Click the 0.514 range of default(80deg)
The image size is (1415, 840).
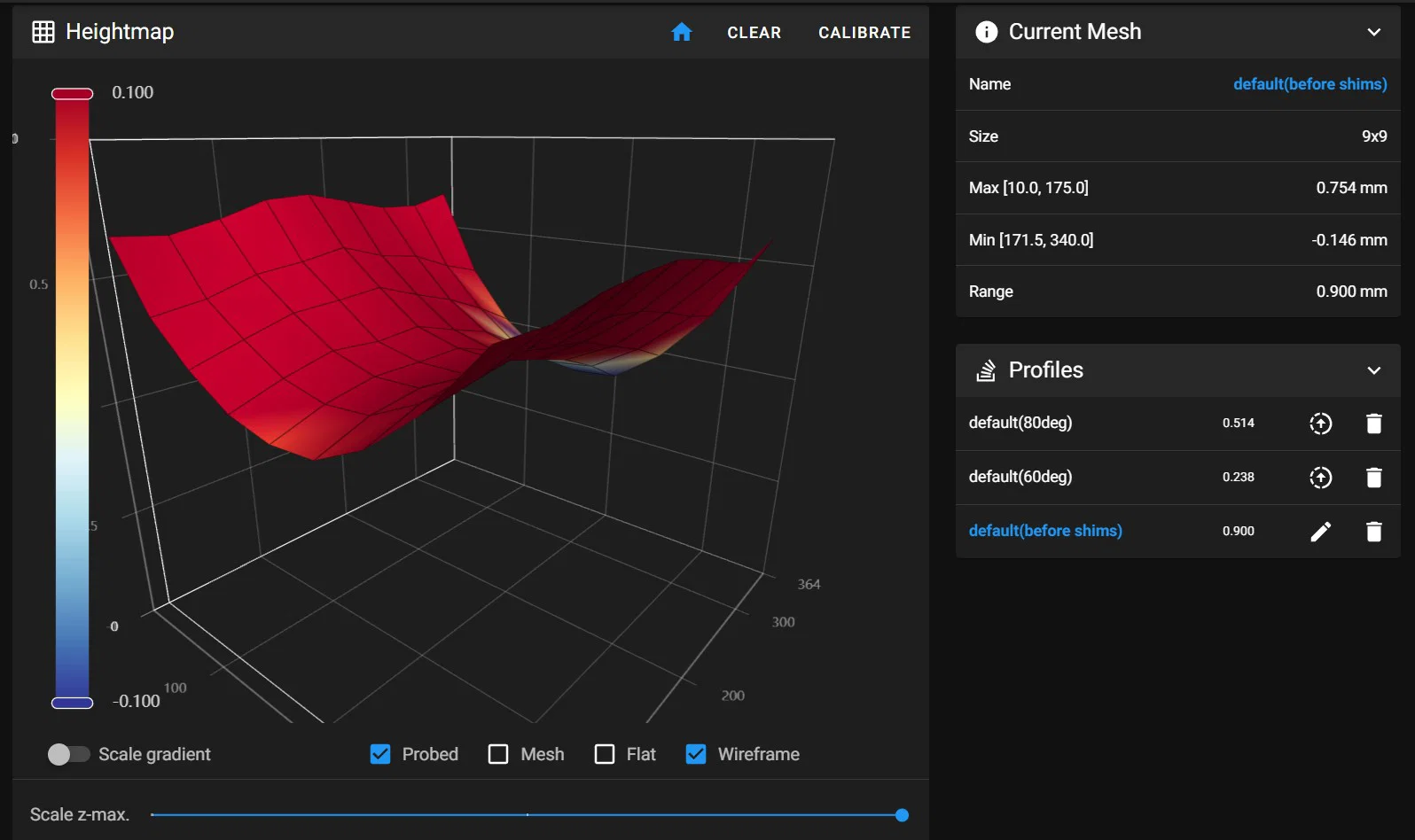coord(1239,424)
